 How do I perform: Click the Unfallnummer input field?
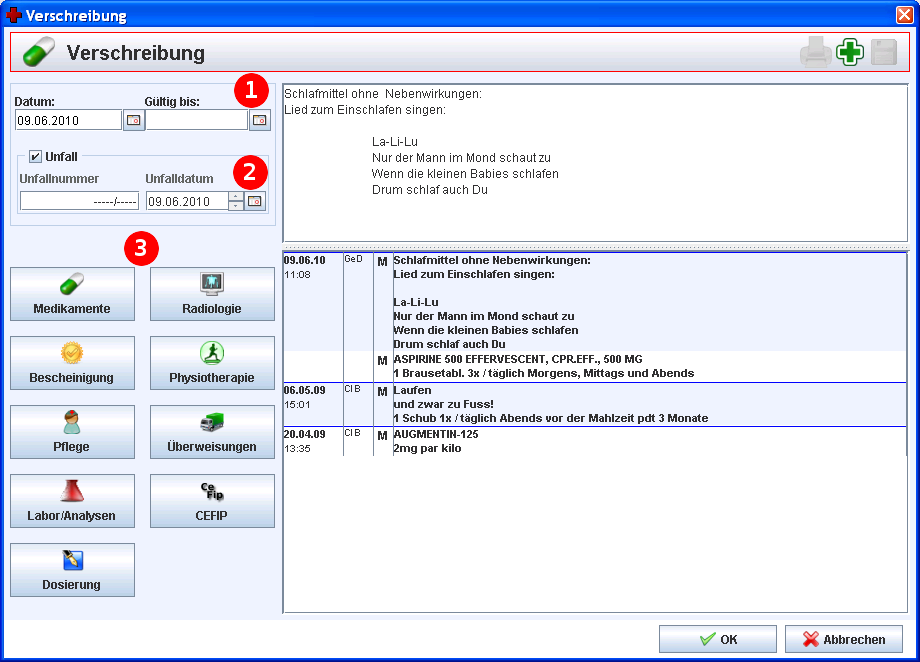pyautogui.click(x=79, y=201)
